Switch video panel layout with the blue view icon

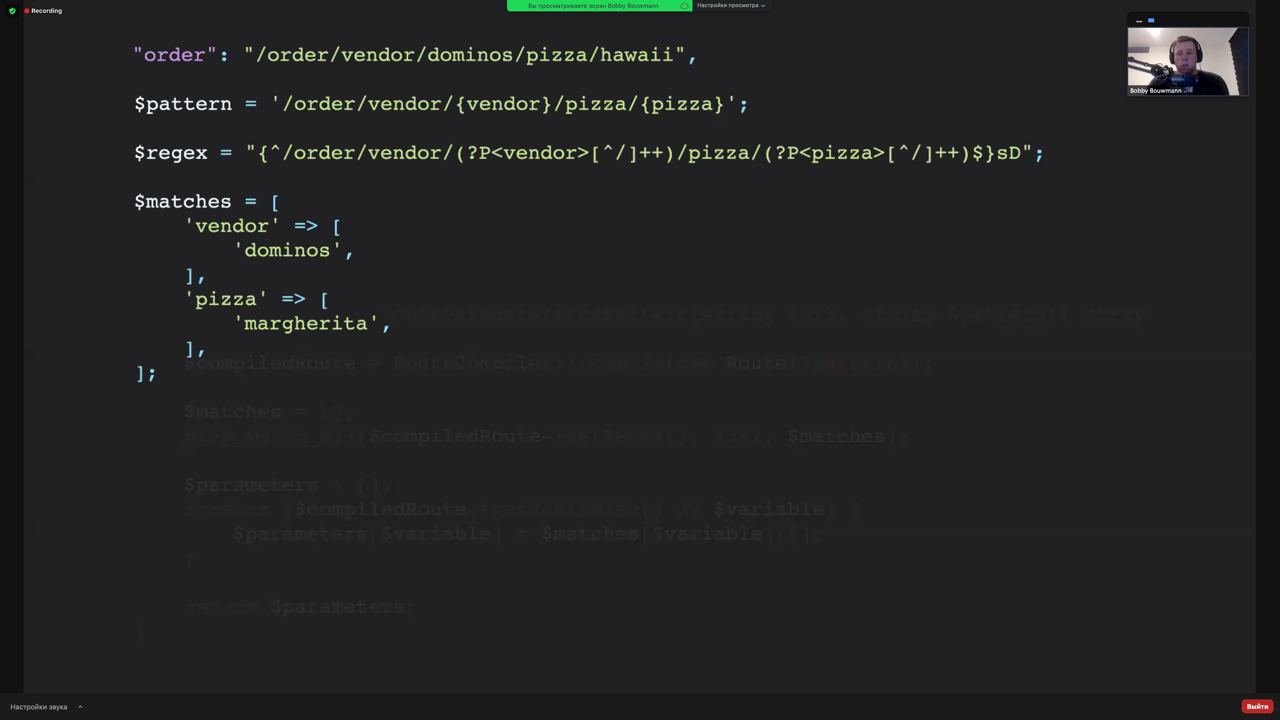click(x=1151, y=20)
